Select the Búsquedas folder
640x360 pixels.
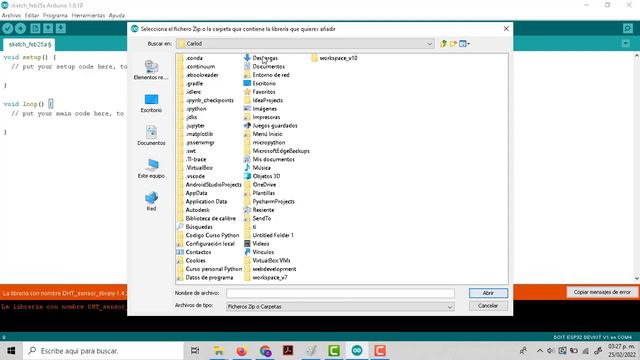click(x=195, y=227)
